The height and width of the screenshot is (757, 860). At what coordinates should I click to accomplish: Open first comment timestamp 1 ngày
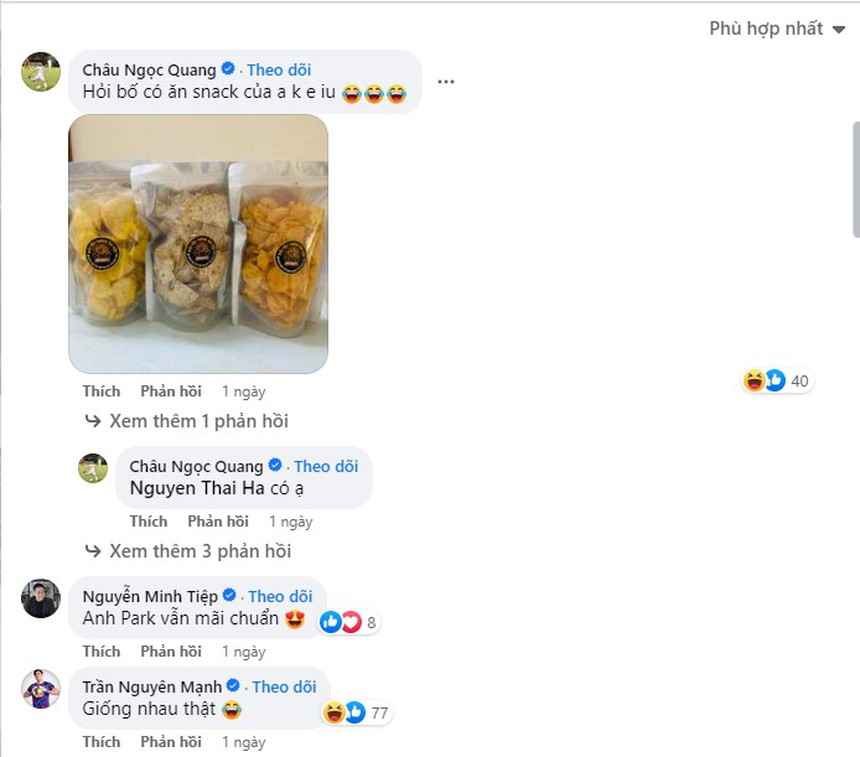coord(243,391)
